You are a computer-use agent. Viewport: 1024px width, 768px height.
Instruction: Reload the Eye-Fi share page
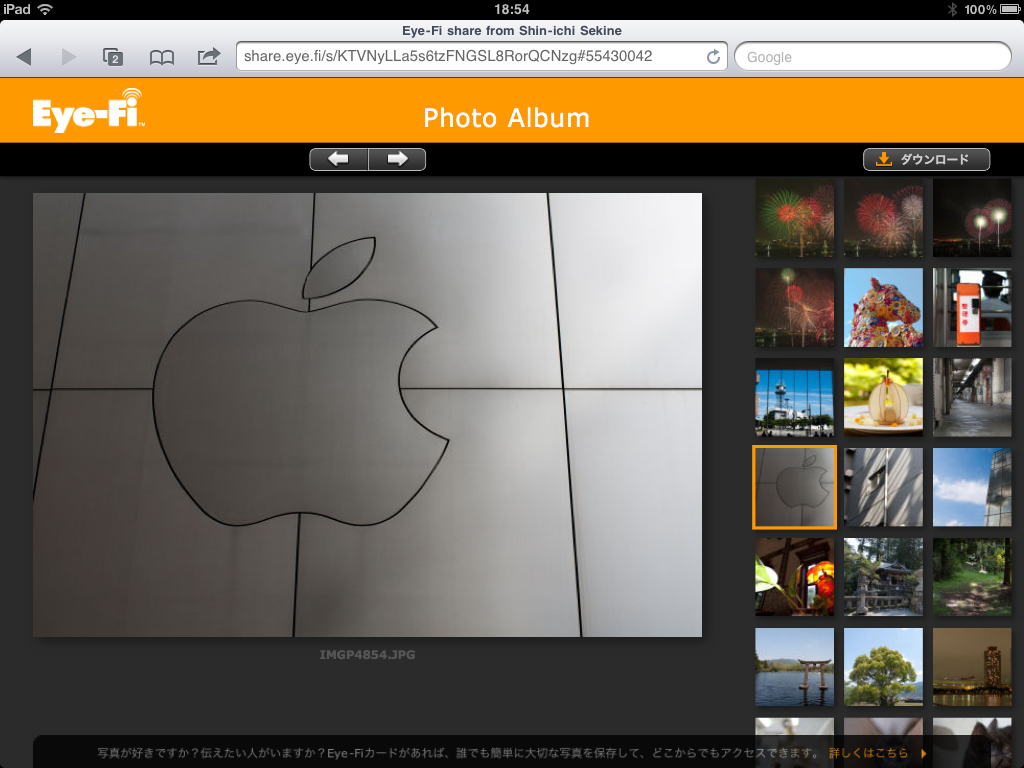714,57
